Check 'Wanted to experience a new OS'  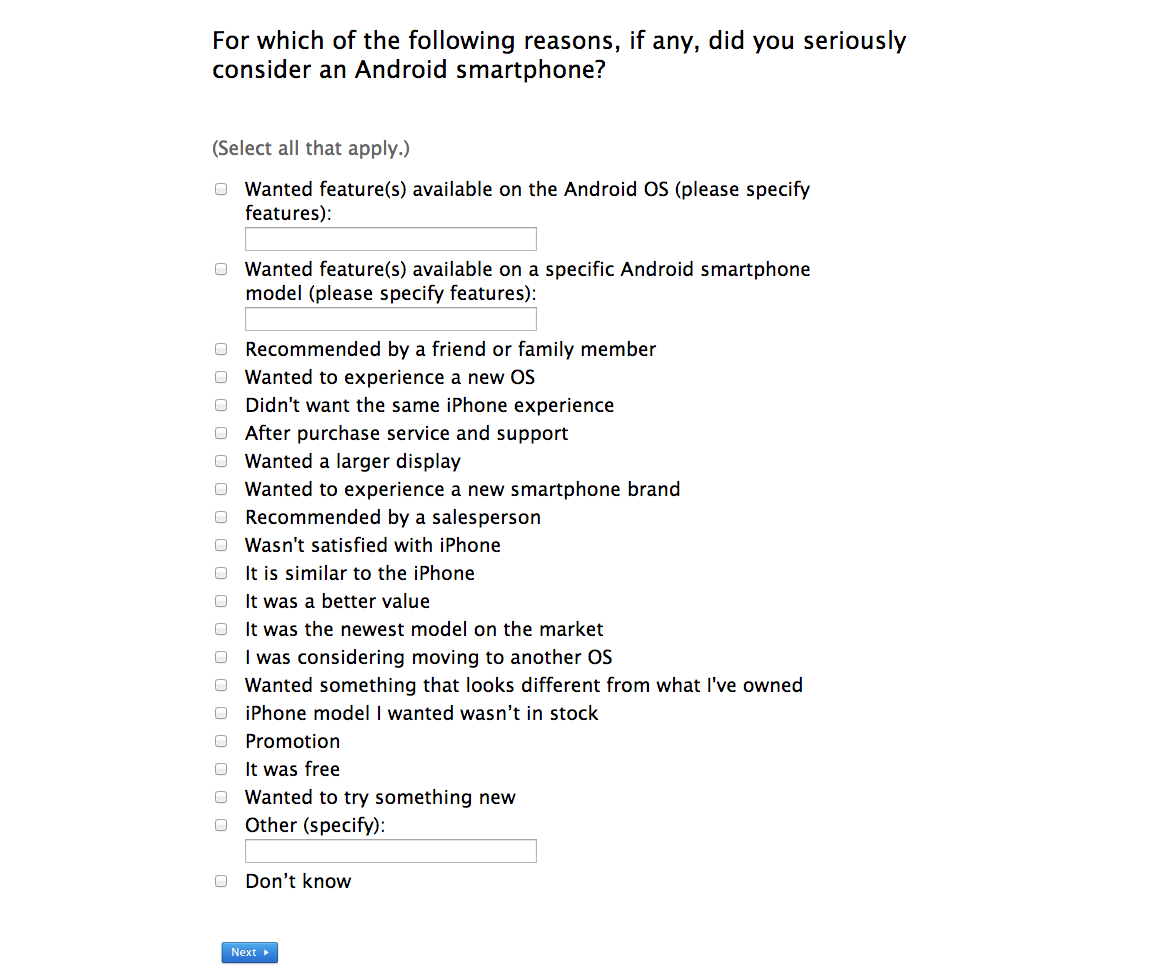(x=220, y=377)
